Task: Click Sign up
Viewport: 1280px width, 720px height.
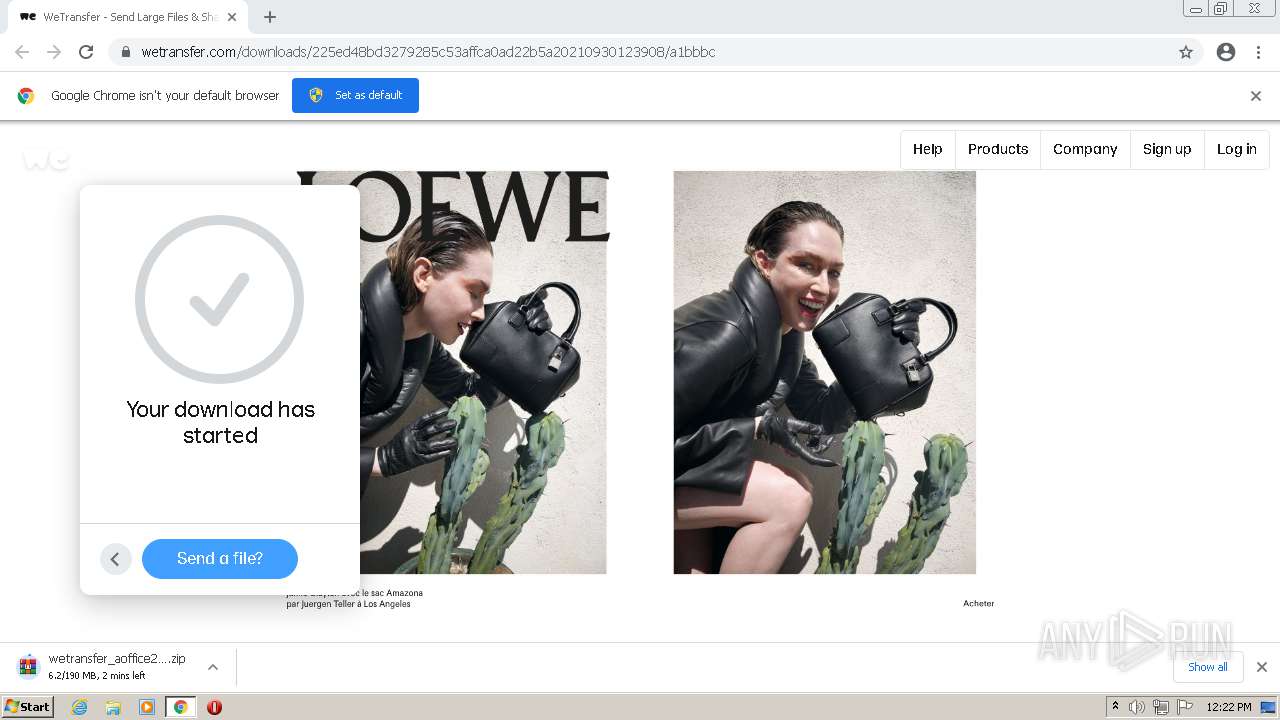Action: click(x=1167, y=149)
